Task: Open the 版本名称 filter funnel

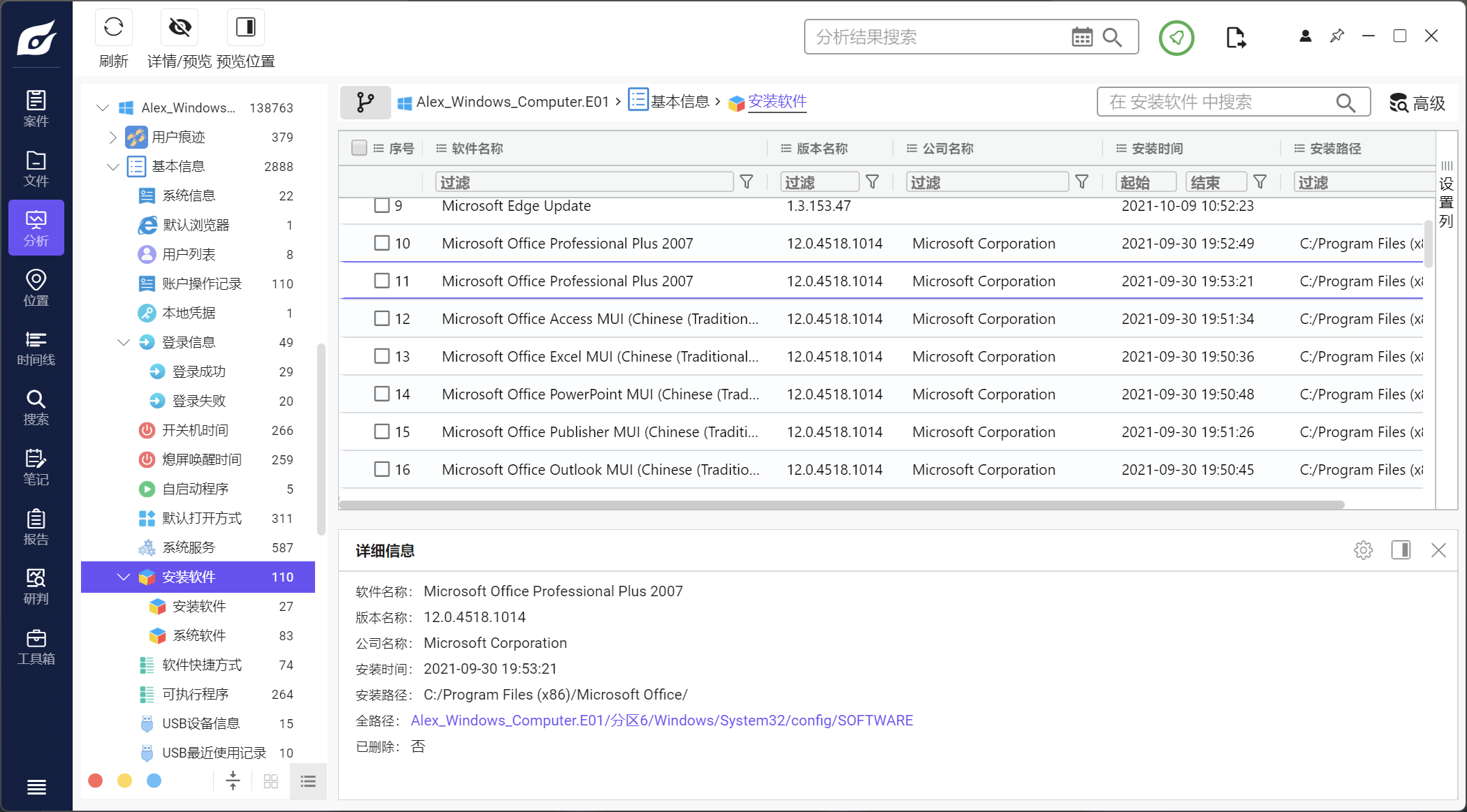Action: pyautogui.click(x=872, y=182)
